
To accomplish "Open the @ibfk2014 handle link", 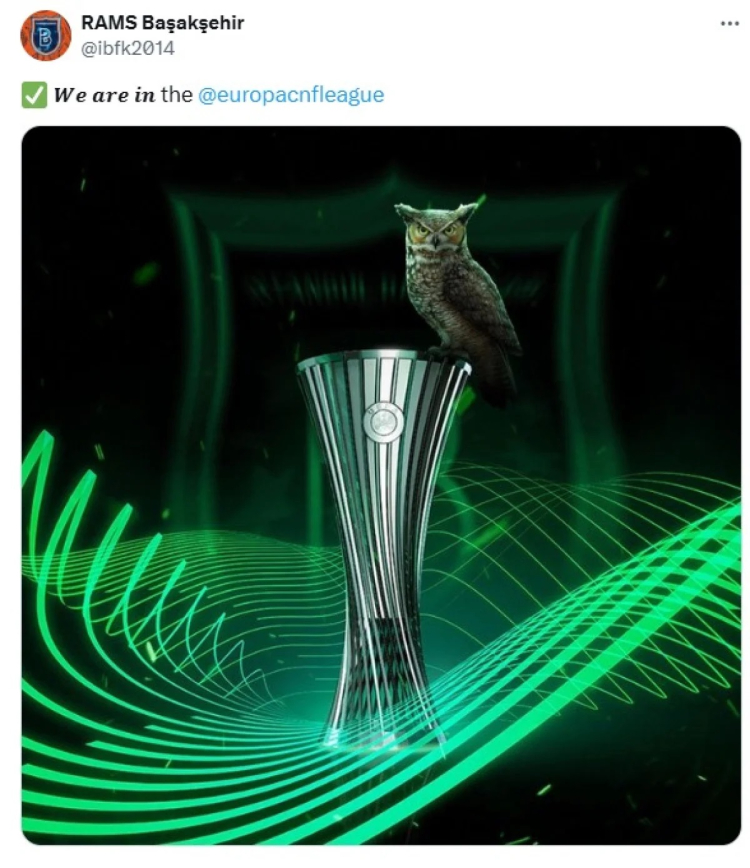I will pos(128,49).
